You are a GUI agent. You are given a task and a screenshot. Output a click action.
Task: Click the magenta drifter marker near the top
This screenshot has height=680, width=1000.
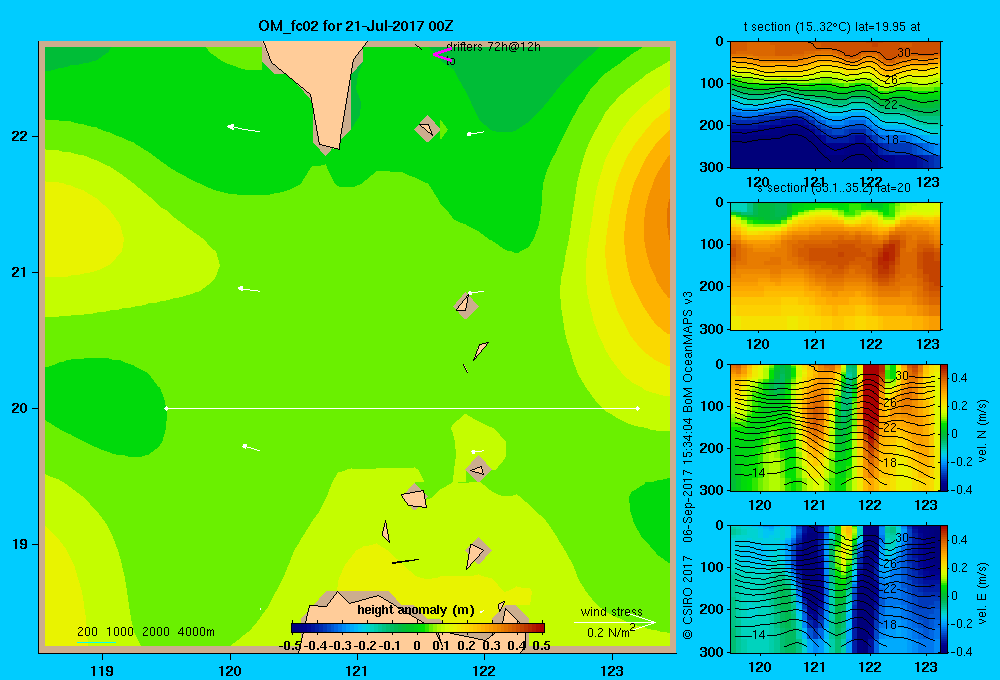click(x=443, y=54)
